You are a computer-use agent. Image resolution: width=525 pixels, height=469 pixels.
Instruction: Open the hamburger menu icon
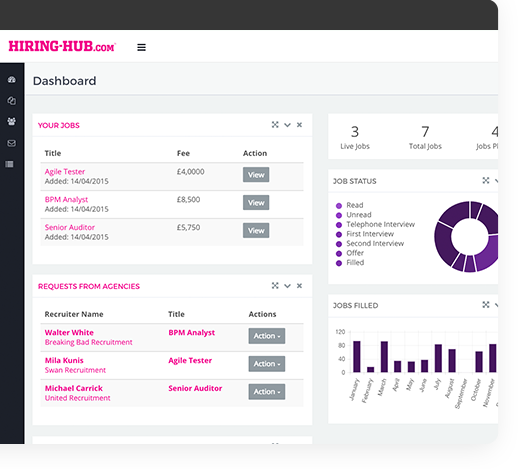click(141, 48)
